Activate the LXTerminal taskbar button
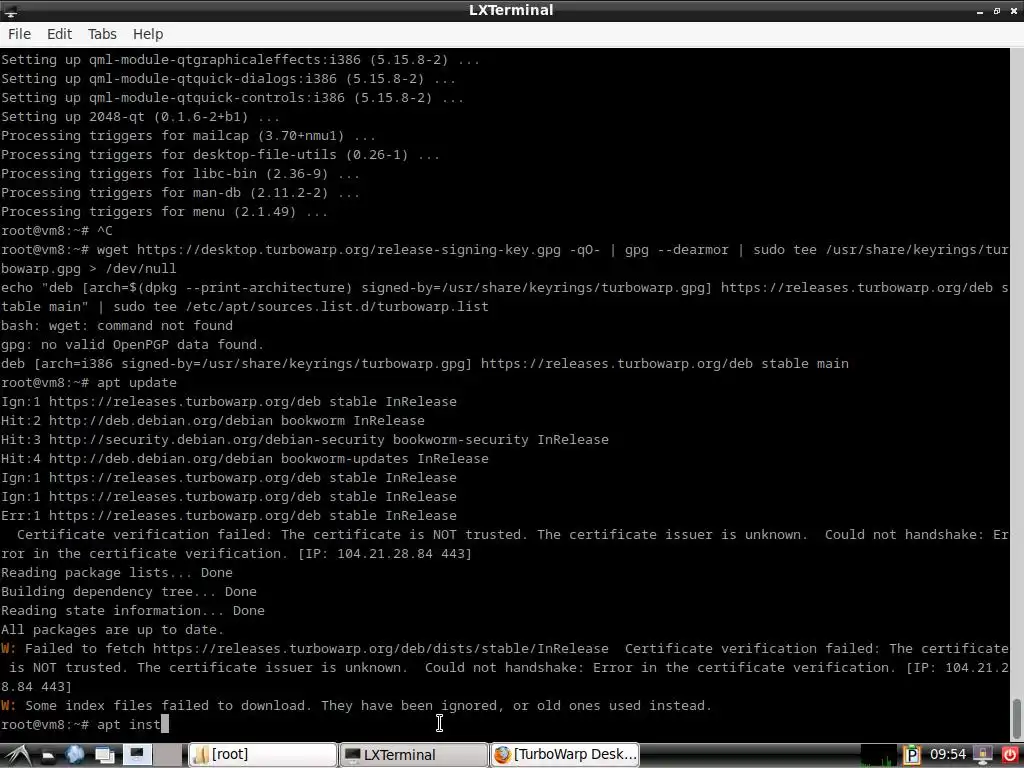Image resolution: width=1024 pixels, height=768 pixels. click(x=414, y=755)
